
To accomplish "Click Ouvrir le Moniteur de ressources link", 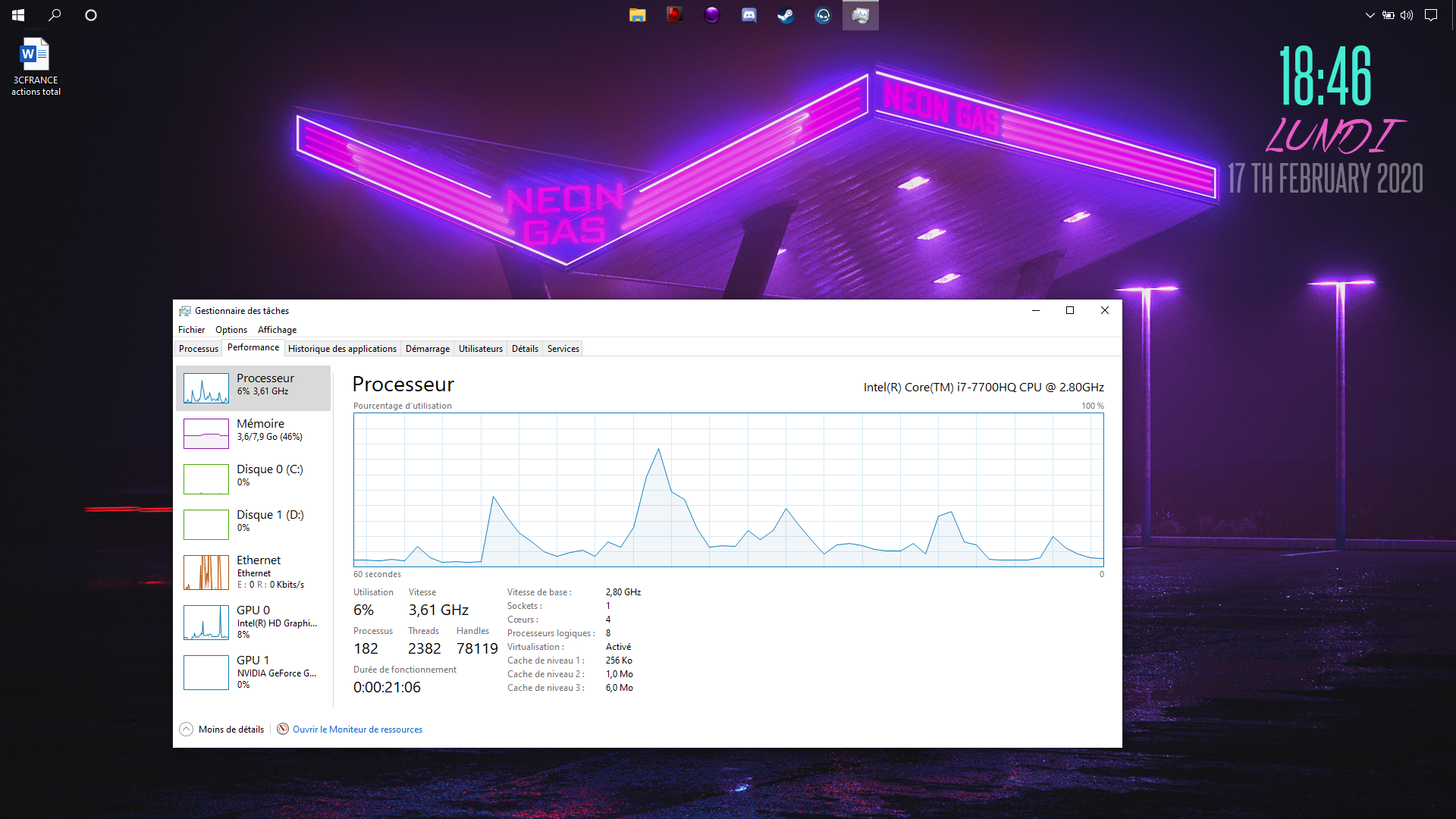I will tap(357, 730).
